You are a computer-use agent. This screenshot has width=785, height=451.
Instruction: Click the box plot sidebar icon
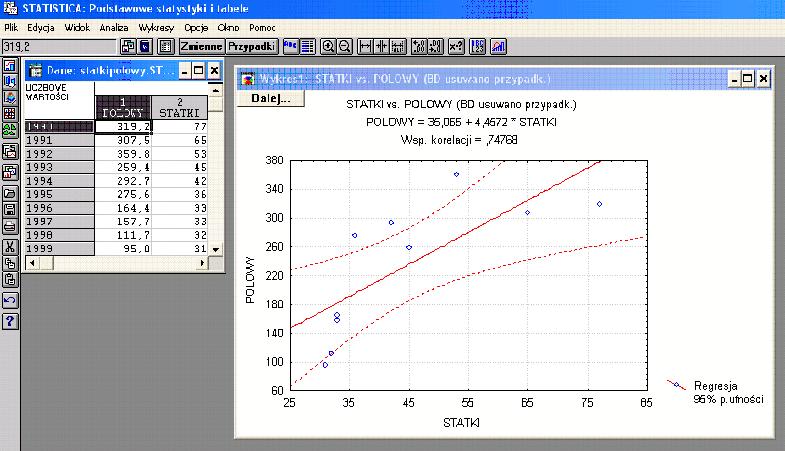[x=10, y=82]
